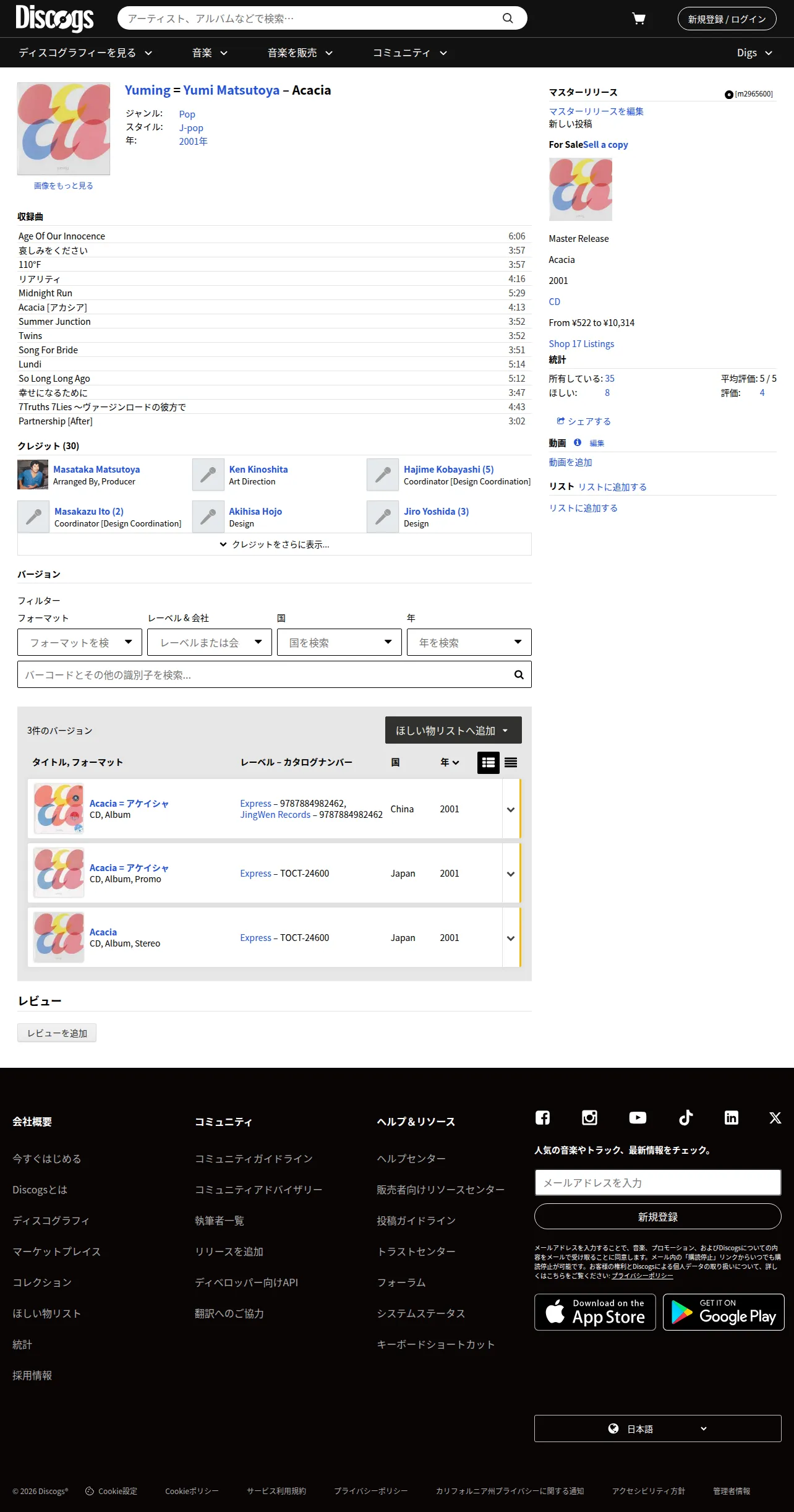Open the 国を検索 filter dropdown
The width and height of the screenshot is (794, 1512).
pos(339,642)
